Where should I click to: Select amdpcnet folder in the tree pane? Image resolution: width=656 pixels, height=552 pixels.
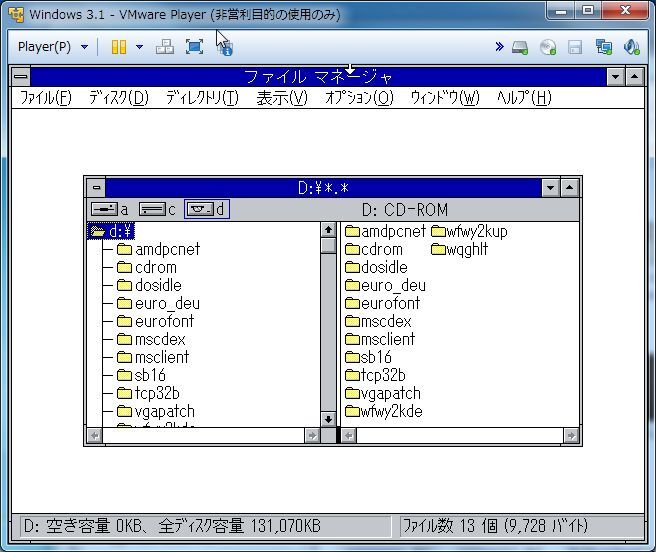158,249
